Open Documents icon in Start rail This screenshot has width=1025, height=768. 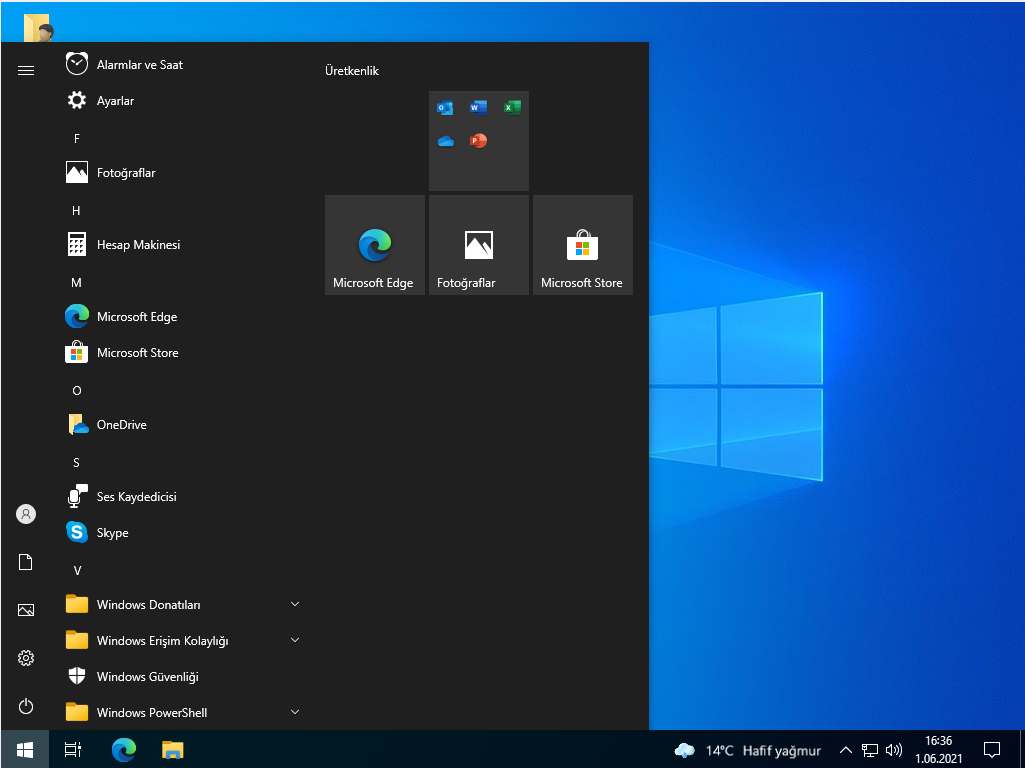tap(25, 562)
